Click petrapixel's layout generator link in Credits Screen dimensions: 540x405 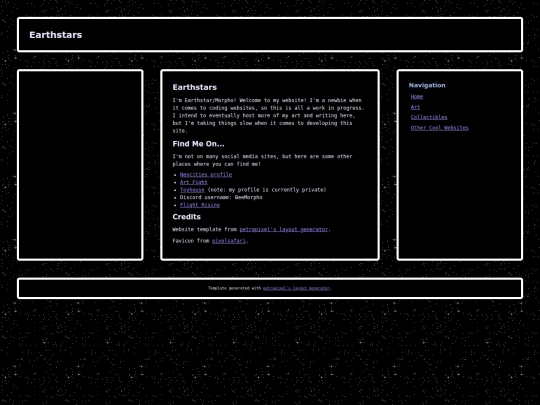click(283, 229)
